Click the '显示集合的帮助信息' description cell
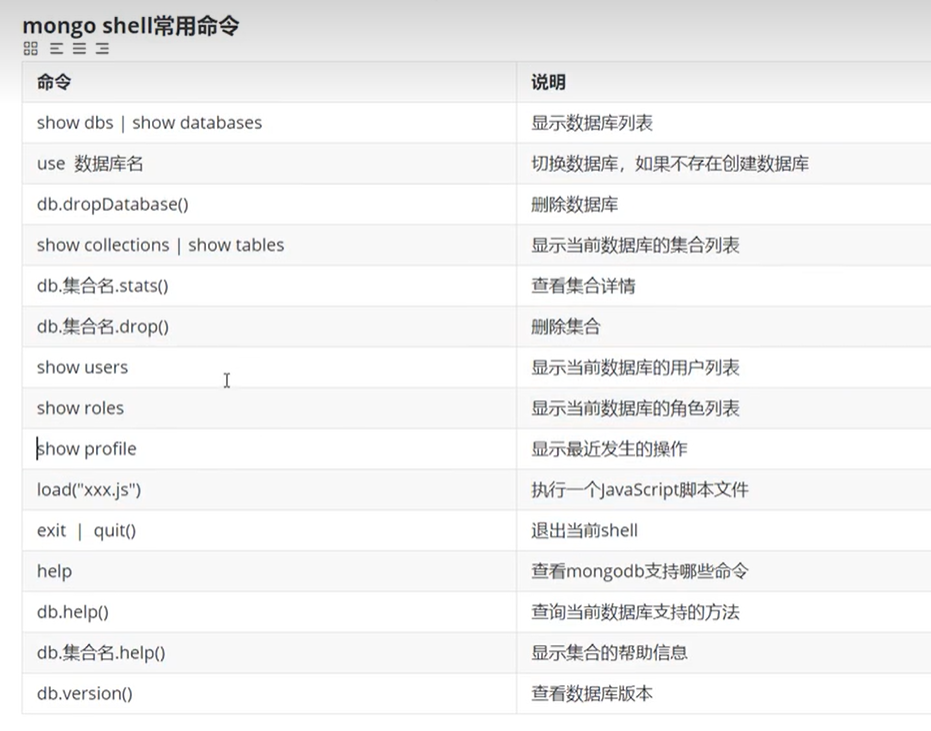Screen dimensions: 931x731 (724, 653)
